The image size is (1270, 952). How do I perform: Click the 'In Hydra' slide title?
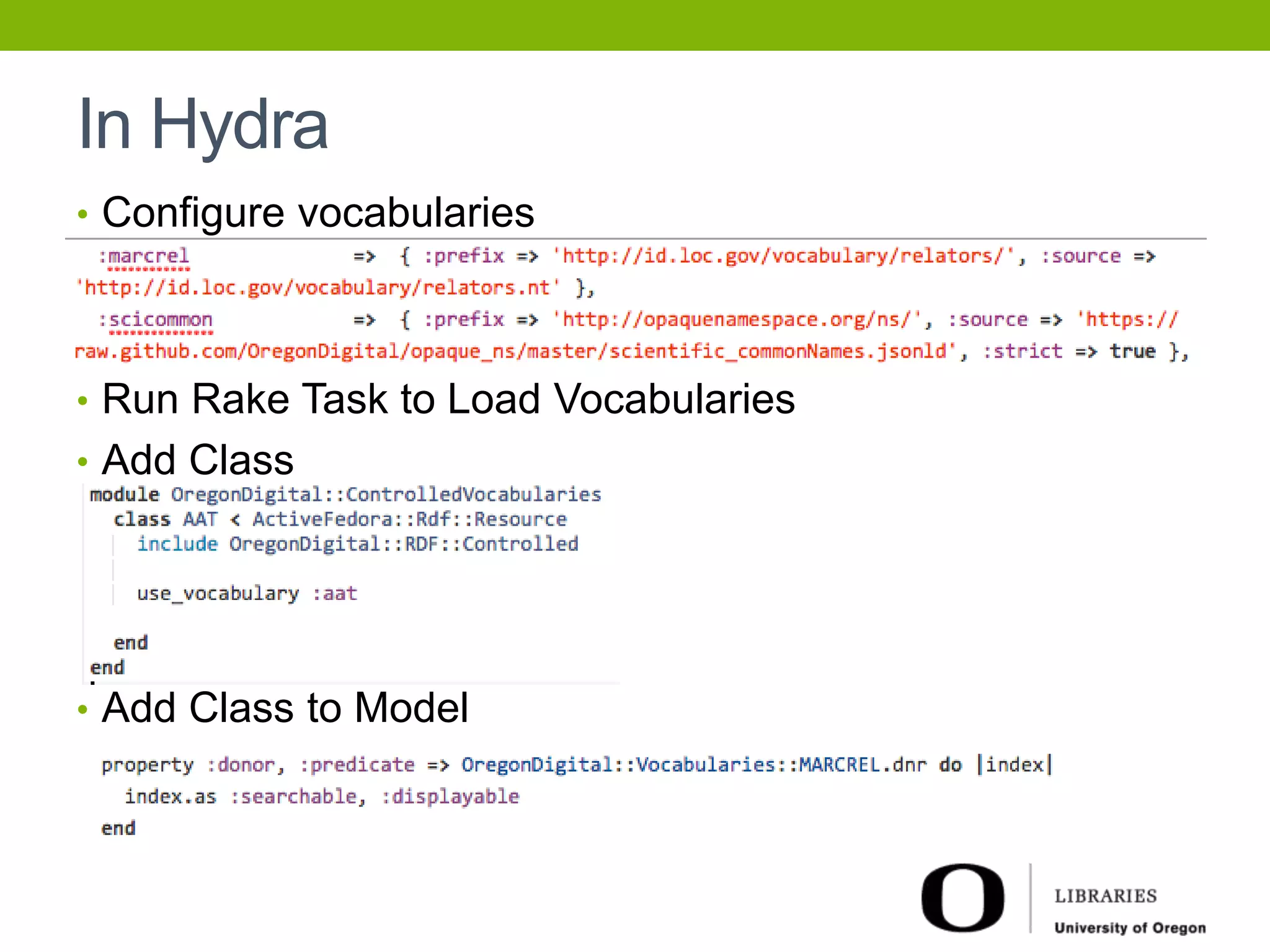[x=203, y=126]
